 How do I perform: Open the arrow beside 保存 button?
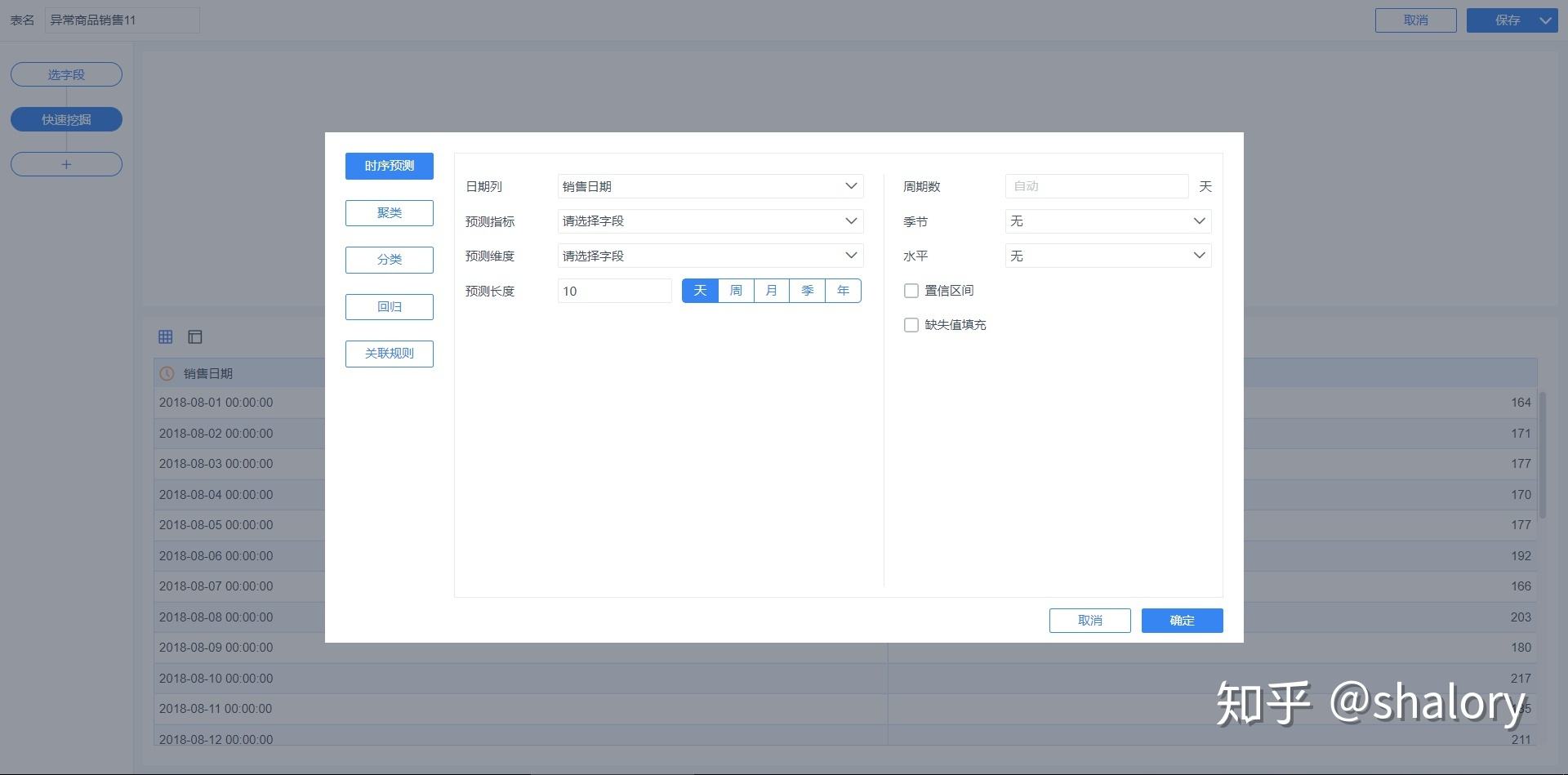coord(1545,20)
